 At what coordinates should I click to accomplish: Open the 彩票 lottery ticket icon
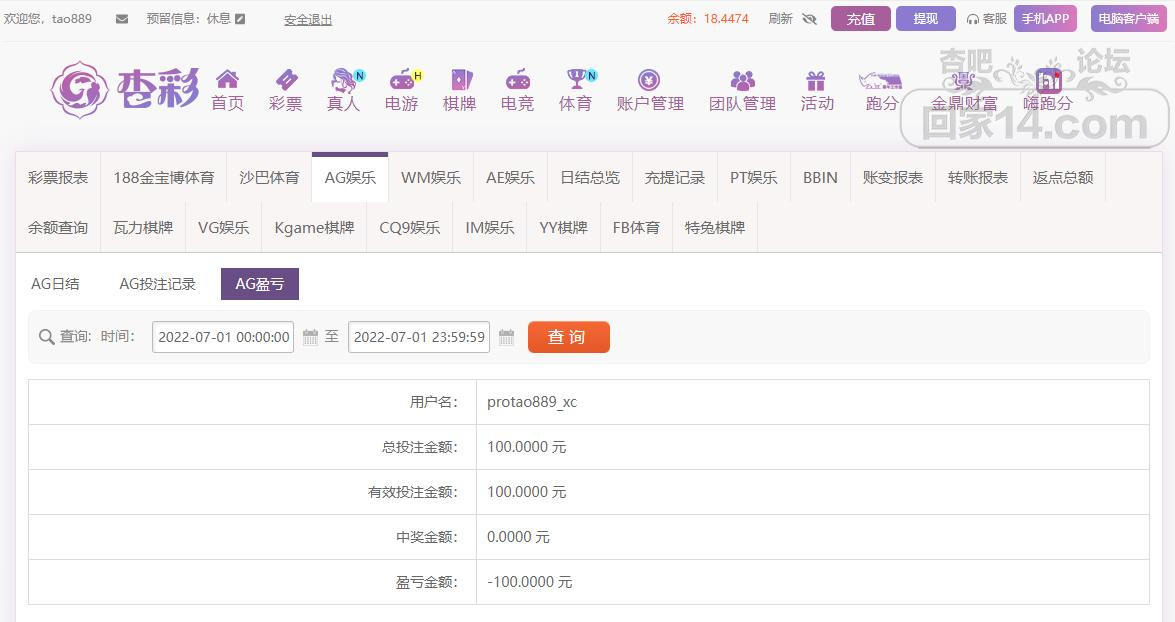point(286,79)
